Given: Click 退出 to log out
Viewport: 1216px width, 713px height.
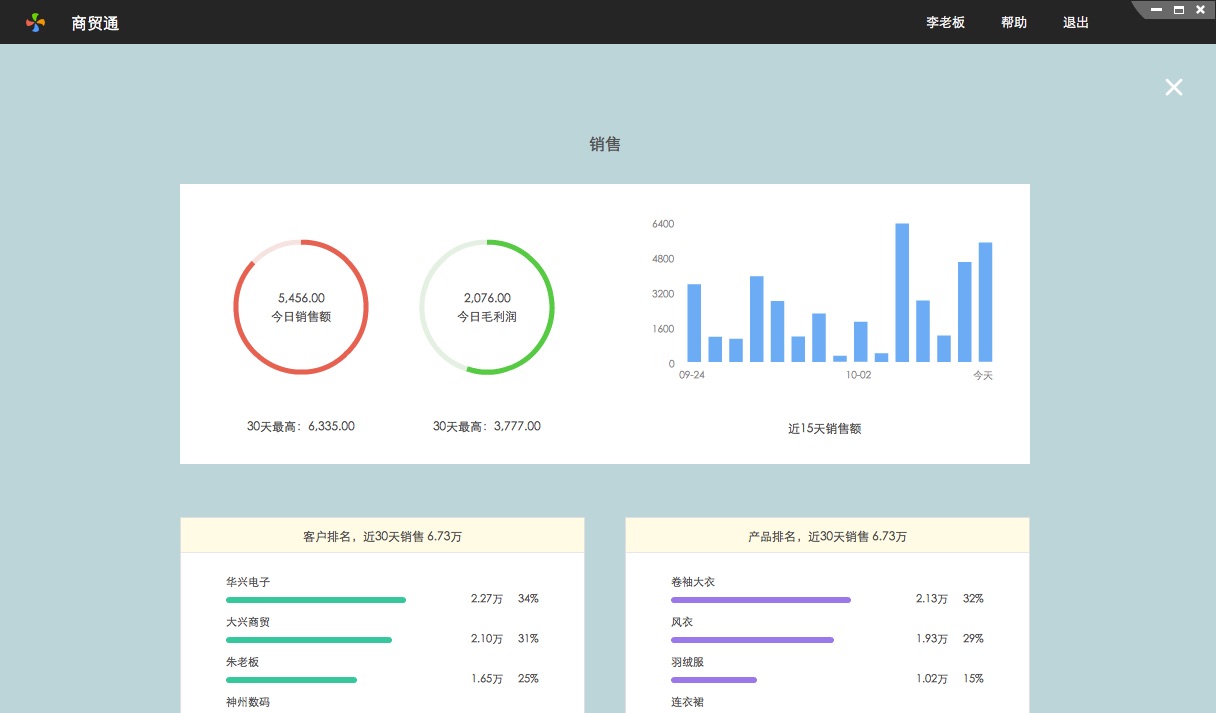Looking at the screenshot, I should [x=1076, y=22].
